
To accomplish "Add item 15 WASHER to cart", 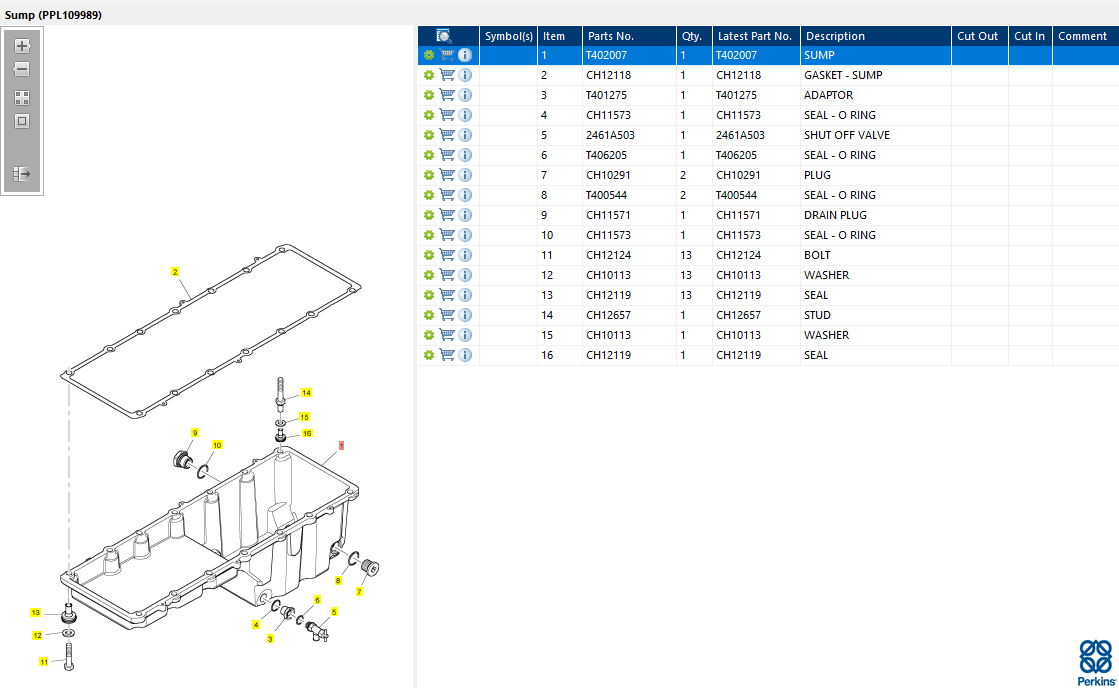I will (x=447, y=335).
